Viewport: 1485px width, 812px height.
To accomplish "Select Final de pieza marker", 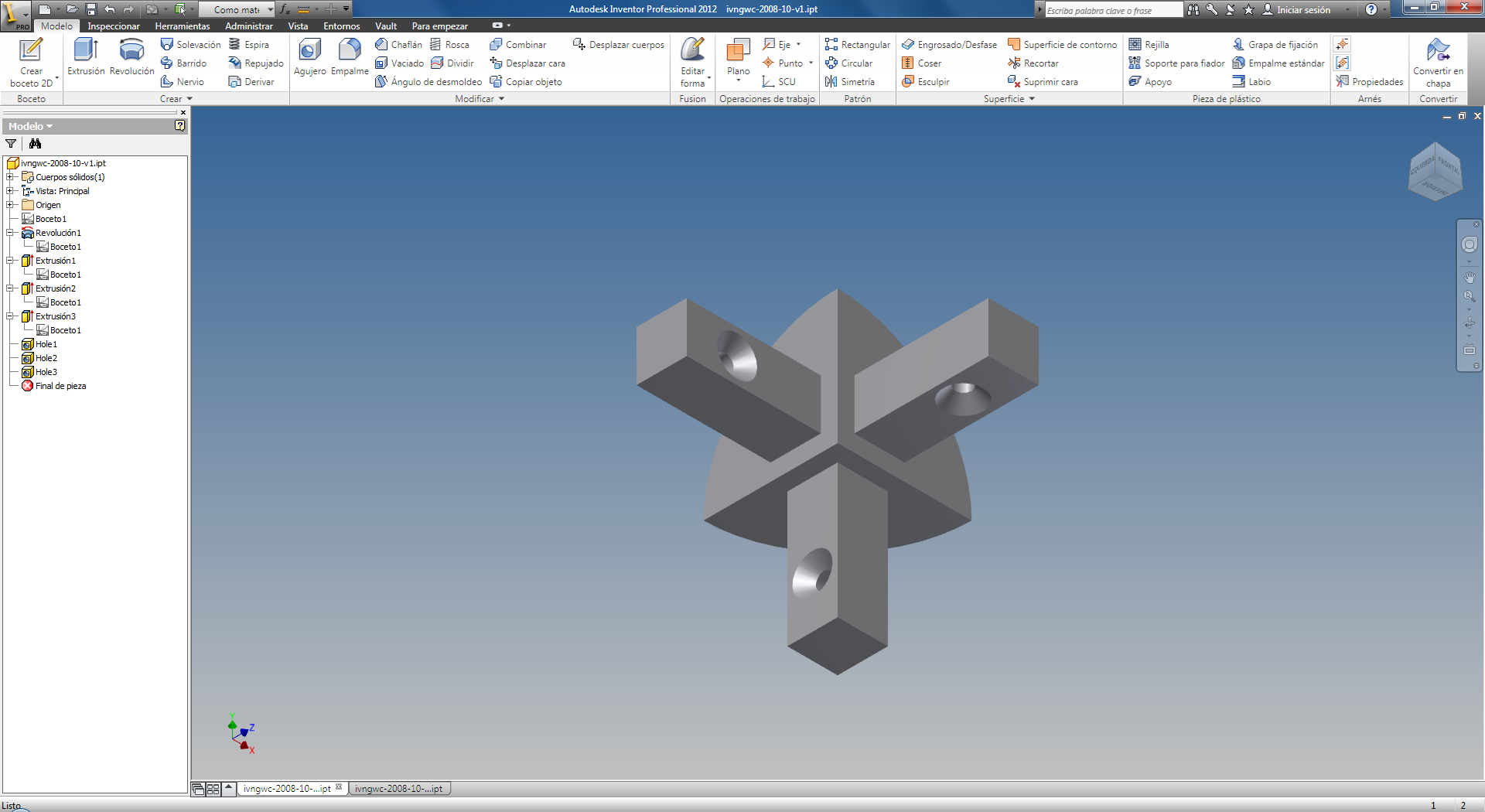I will pos(60,386).
